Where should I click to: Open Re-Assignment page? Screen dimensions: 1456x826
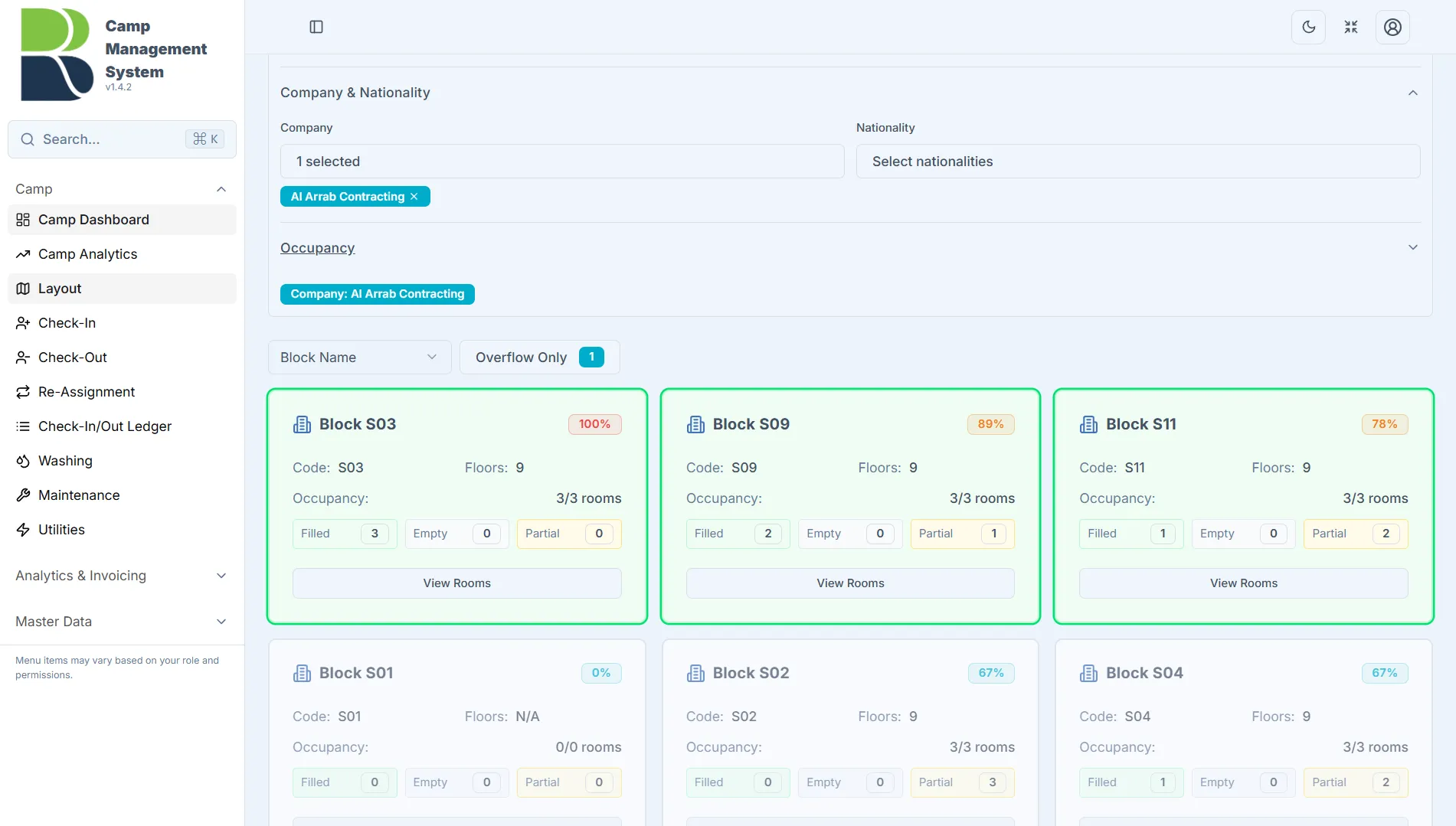point(122,392)
